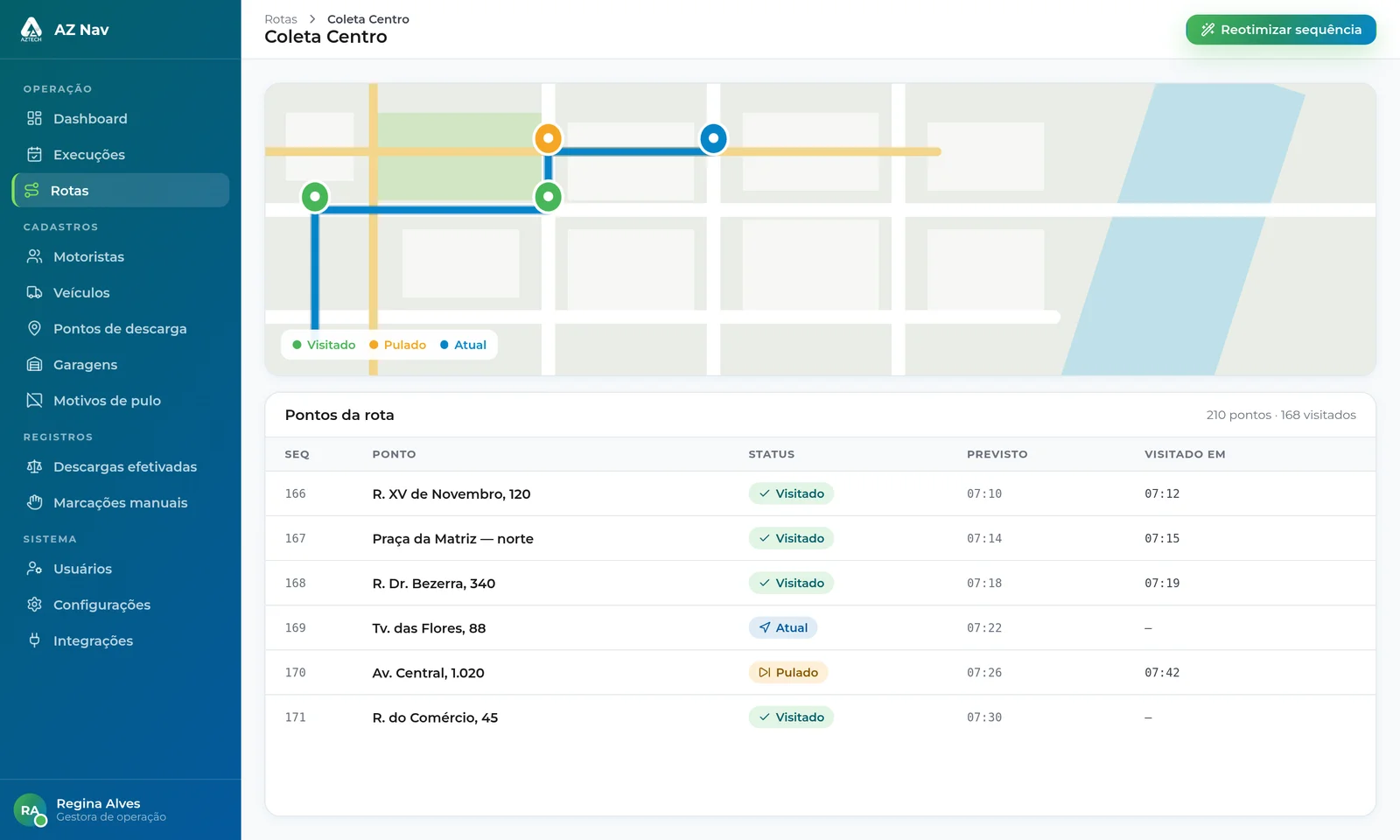This screenshot has height=840, width=1400.
Task: Select row R. do Comércio, 45
Action: [x=820, y=717]
